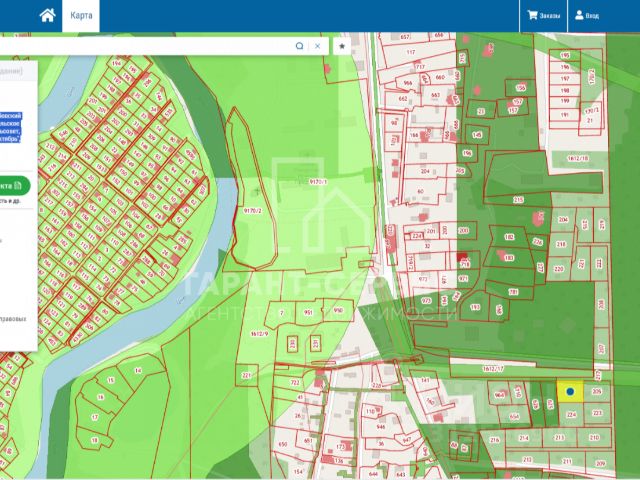The height and width of the screenshot is (480, 640).
Task: Select parcel labeled 173
Action: point(341,447)
